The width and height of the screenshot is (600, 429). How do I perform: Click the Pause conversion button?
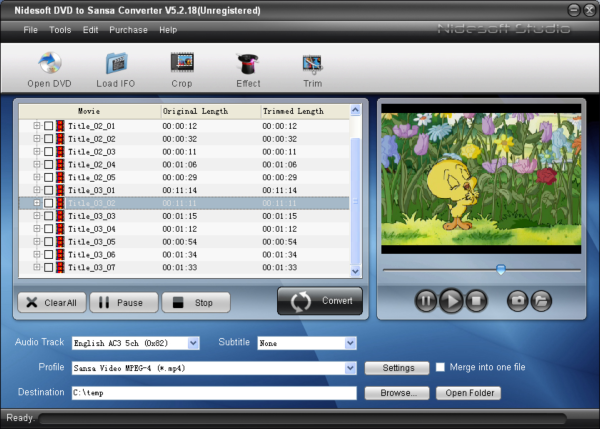pyautogui.click(x=124, y=303)
